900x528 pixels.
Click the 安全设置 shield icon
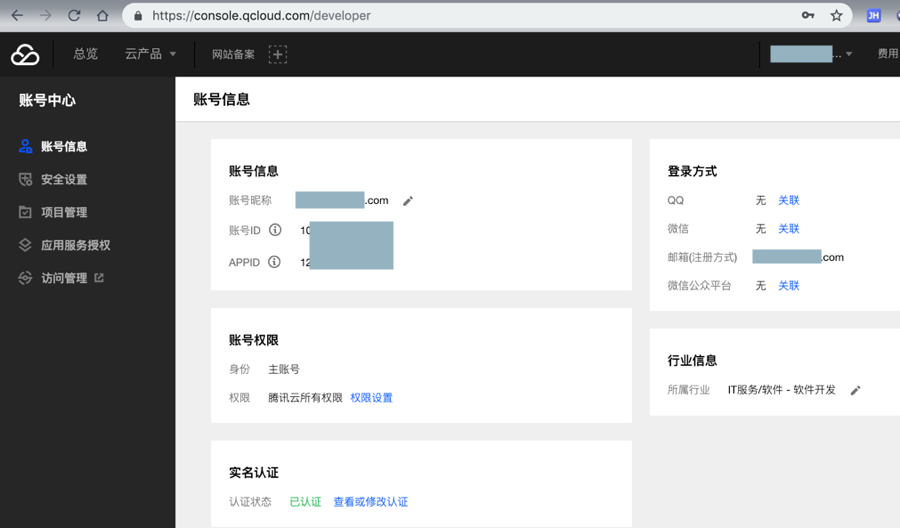(25, 180)
